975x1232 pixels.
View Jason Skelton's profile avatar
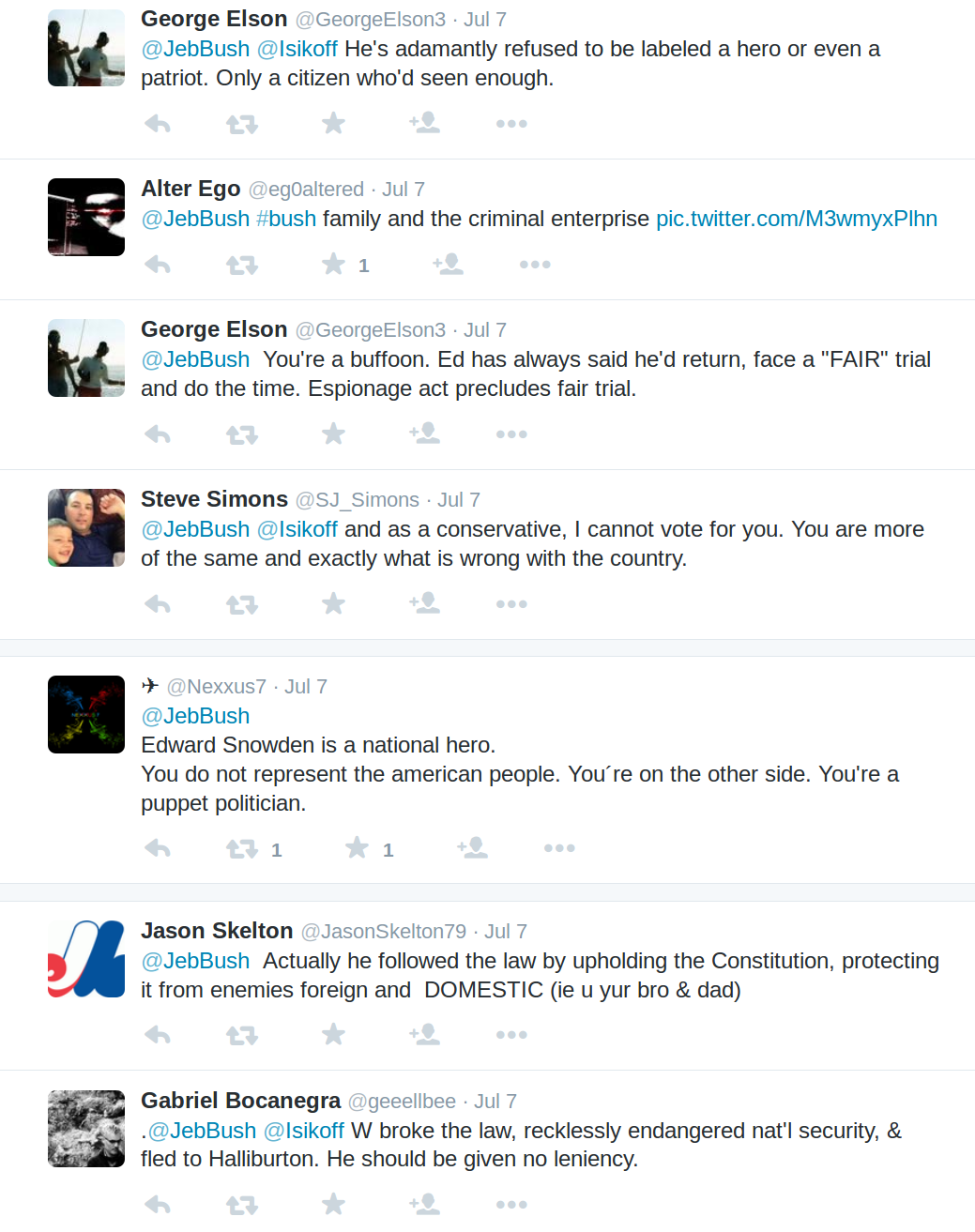[x=86, y=959]
